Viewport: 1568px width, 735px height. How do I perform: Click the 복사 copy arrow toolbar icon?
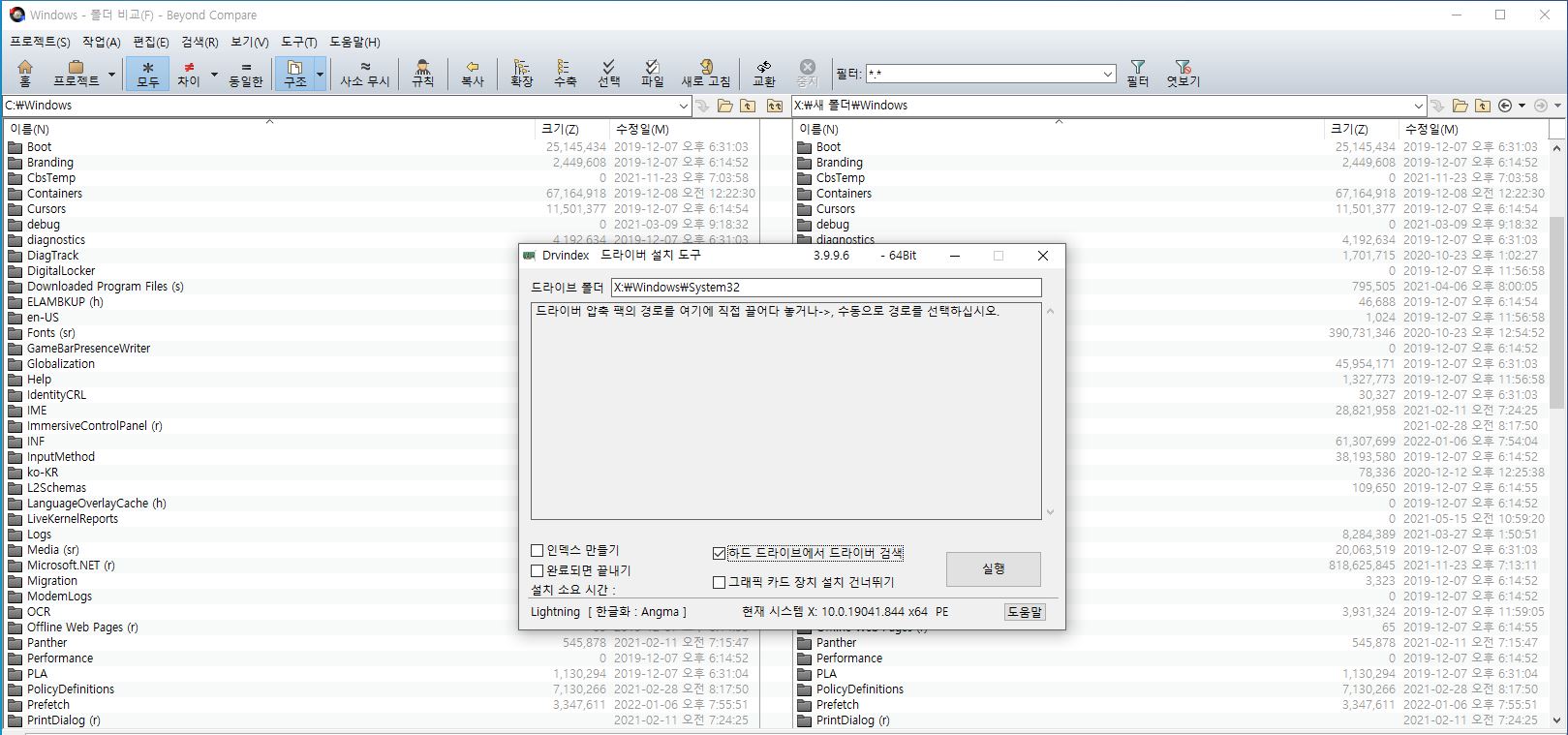coord(473,73)
